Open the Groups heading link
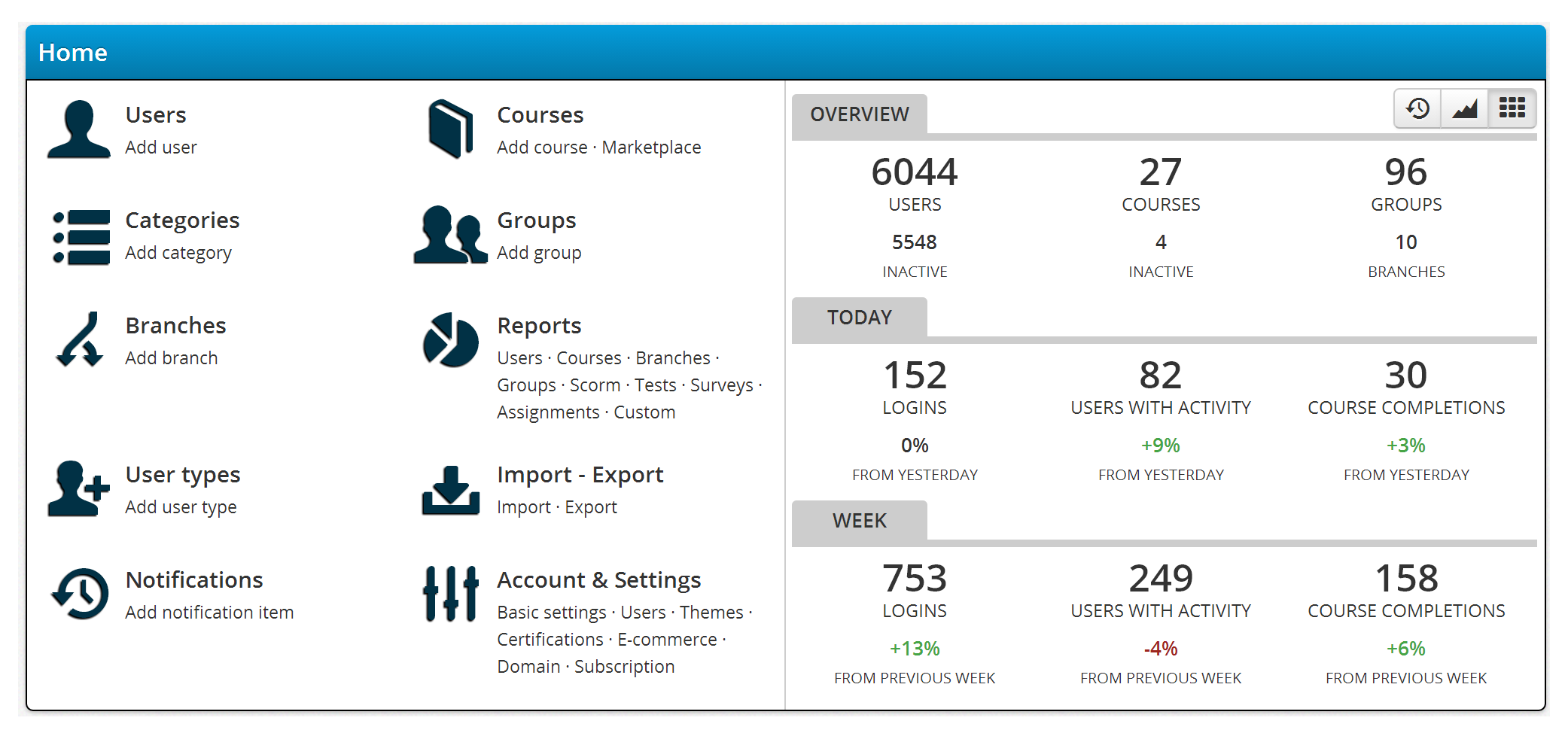 (x=537, y=220)
